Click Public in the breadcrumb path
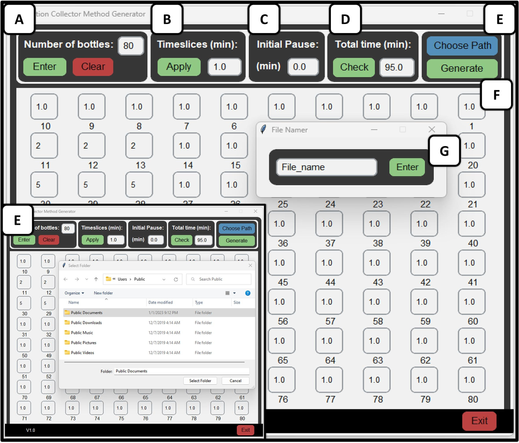519x443 pixels. 139,279
